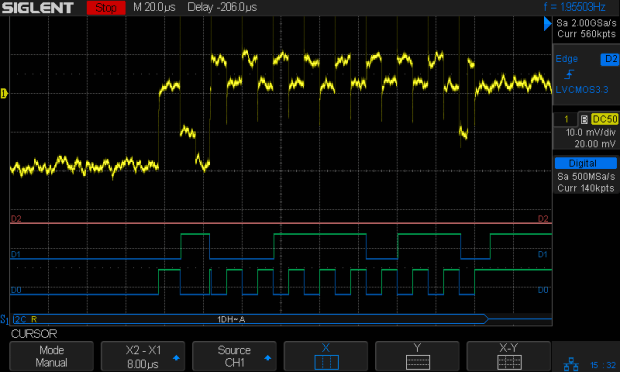The width and height of the screenshot is (620, 372).
Task: Click the 8.00µs cursor delta value
Action: pyautogui.click(x=143, y=363)
